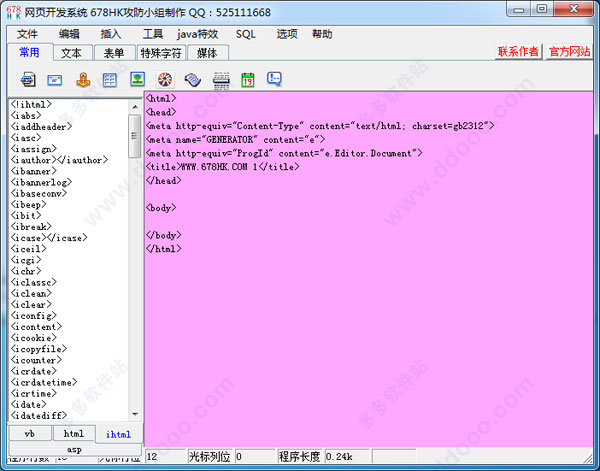Open the 工具 menu

click(153, 34)
